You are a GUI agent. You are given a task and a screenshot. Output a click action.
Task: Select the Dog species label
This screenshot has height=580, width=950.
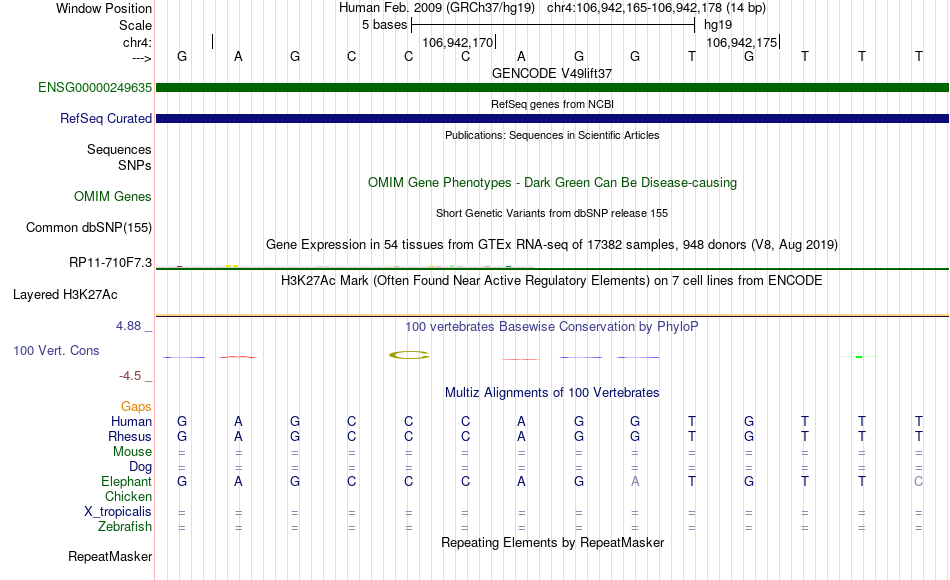(x=140, y=467)
